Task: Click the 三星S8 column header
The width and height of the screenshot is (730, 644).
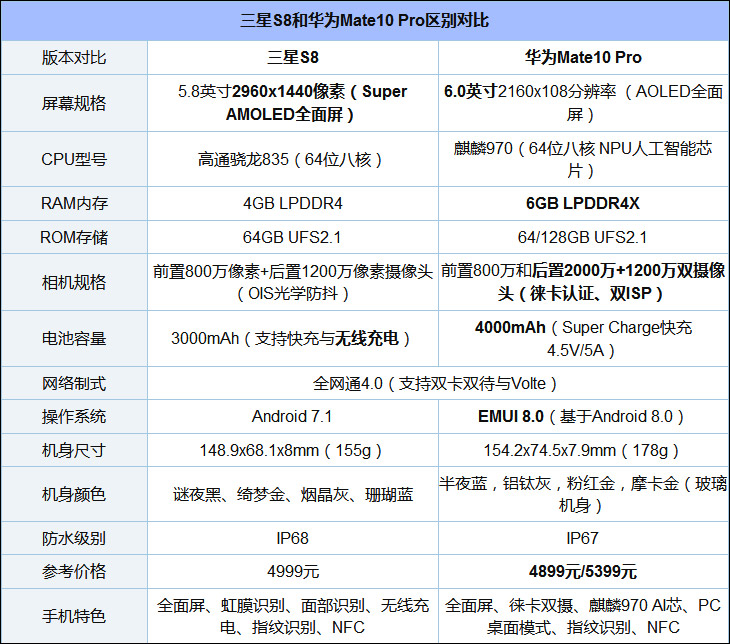Action: 293,58
